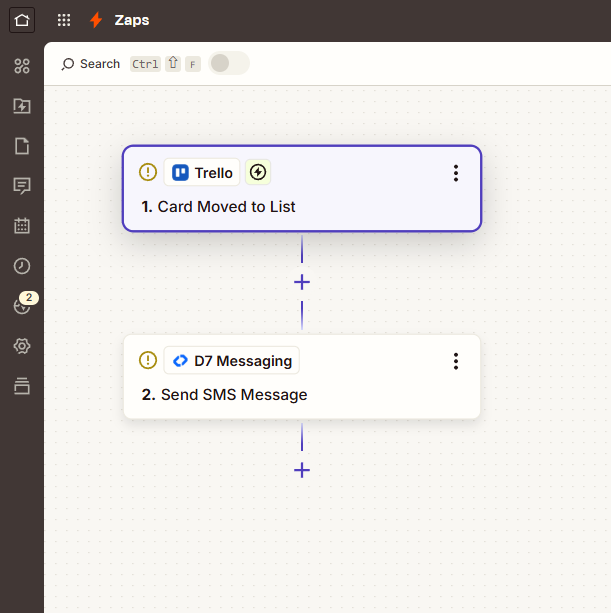
Task: Open three-dot menu on Trello step
Action: pyautogui.click(x=456, y=173)
